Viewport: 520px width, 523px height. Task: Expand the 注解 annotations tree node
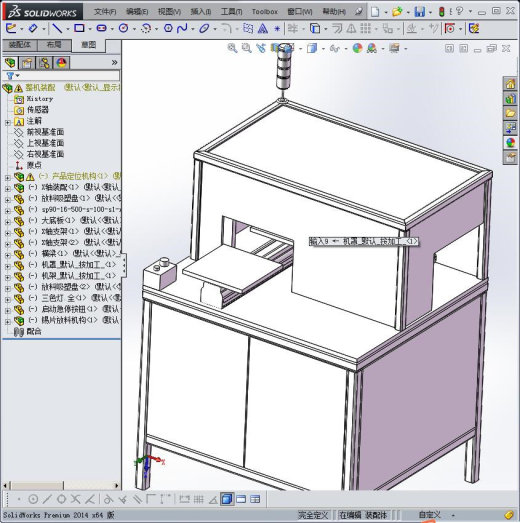(7, 123)
